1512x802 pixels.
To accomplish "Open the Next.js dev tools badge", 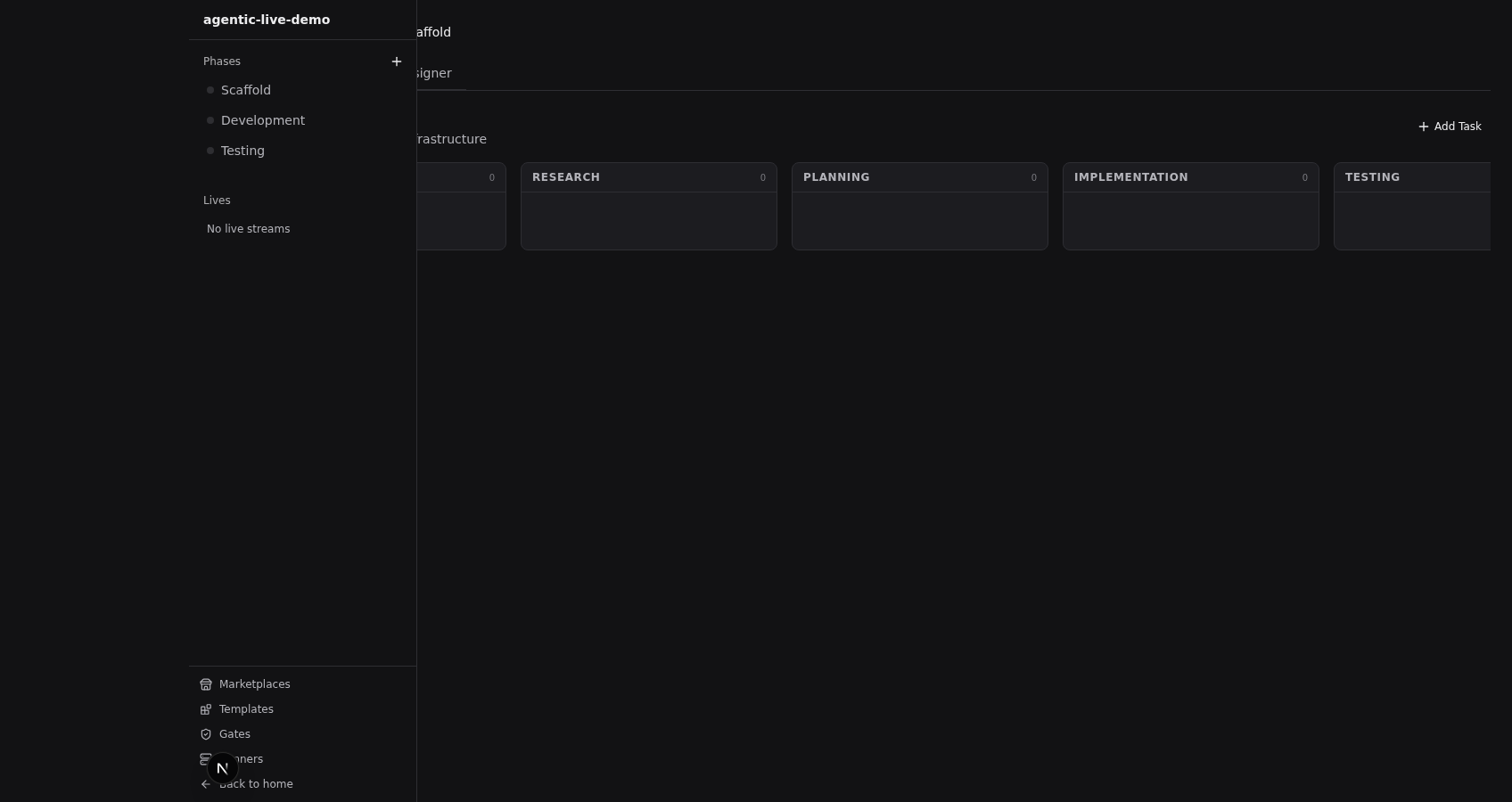I will (x=222, y=768).
